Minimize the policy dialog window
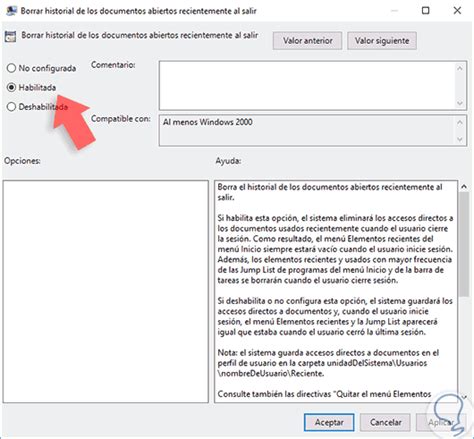Viewport: 474px width, 439px height. (x=394, y=11)
